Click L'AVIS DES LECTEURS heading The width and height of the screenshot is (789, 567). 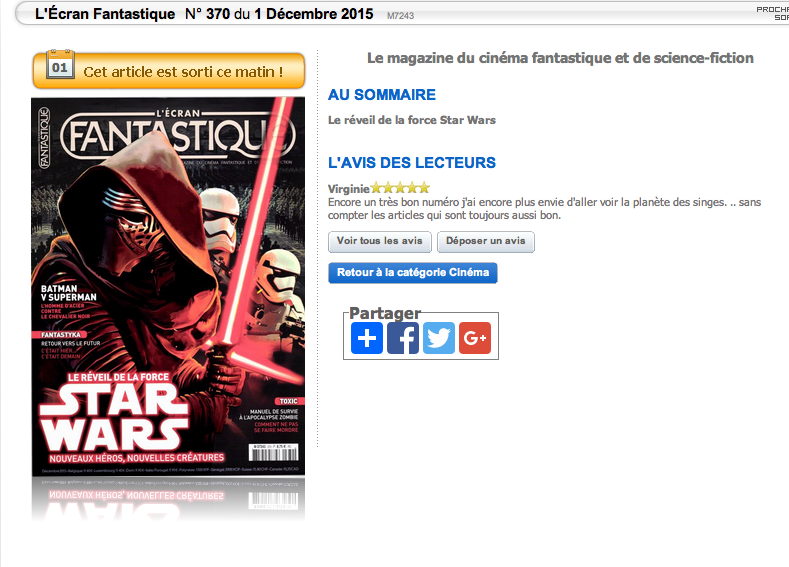click(412, 163)
